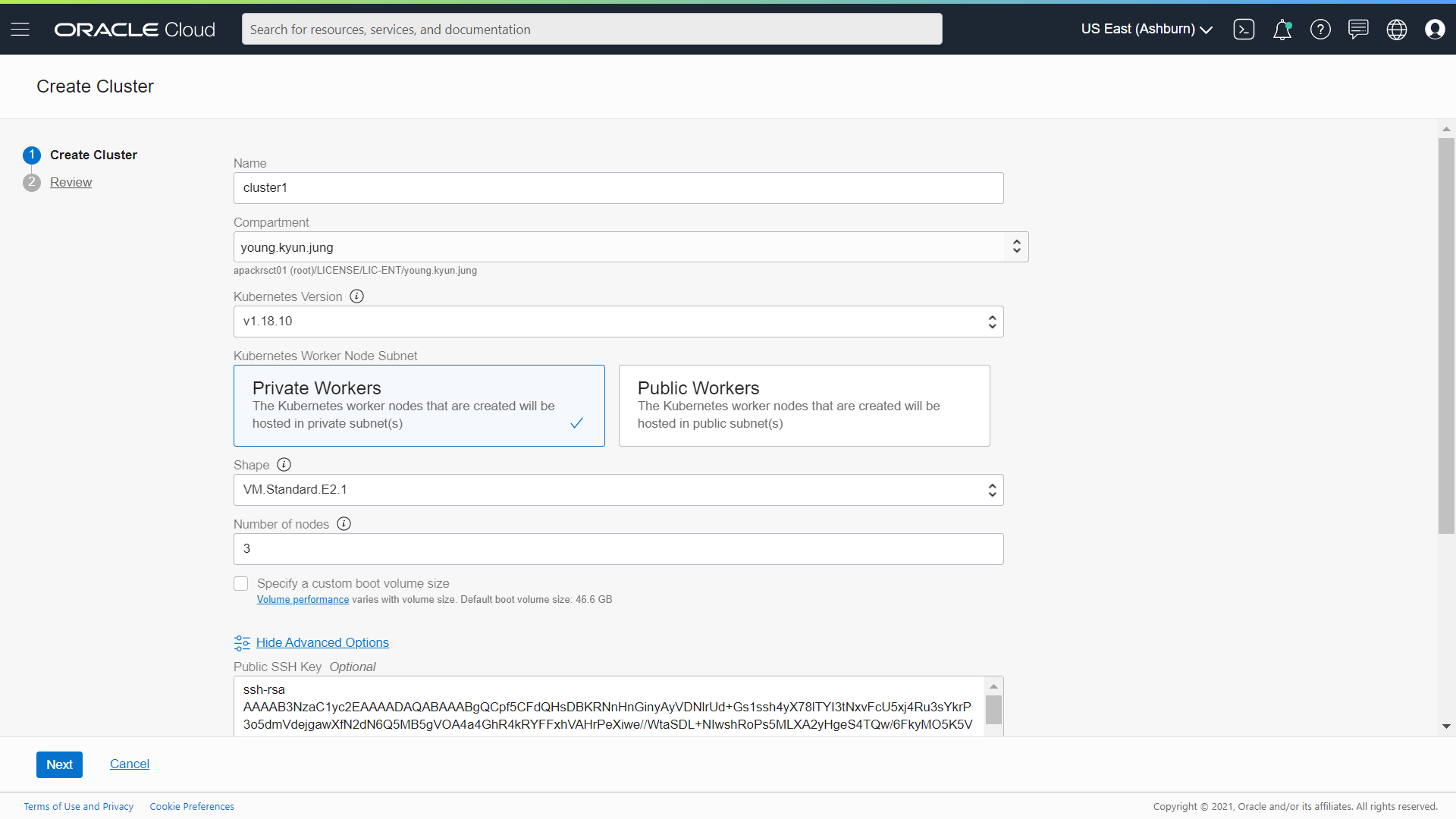This screenshot has width=1456, height=819.
Task: Click the page vertical scrollbar thumb
Action: 1446,334
